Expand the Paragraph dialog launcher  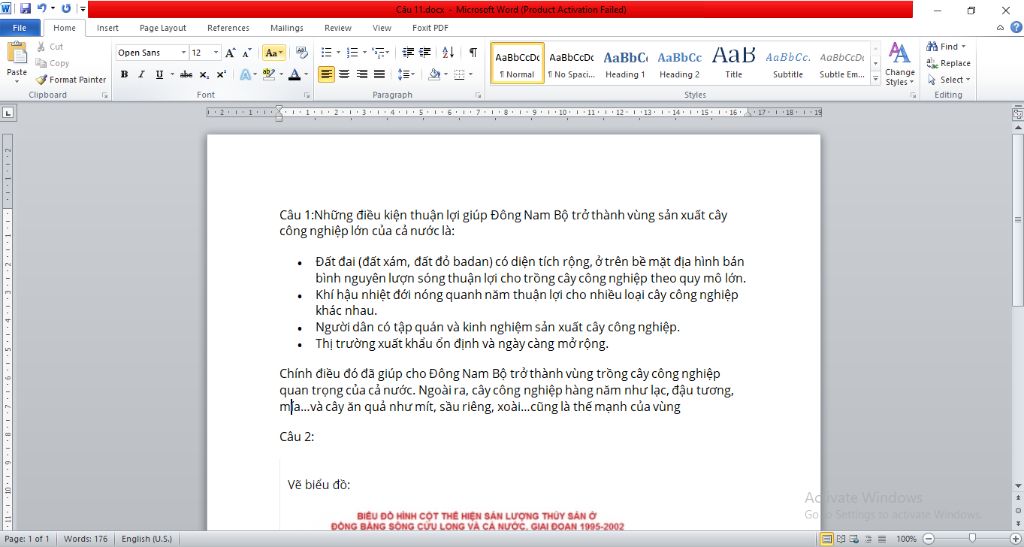tap(478, 95)
